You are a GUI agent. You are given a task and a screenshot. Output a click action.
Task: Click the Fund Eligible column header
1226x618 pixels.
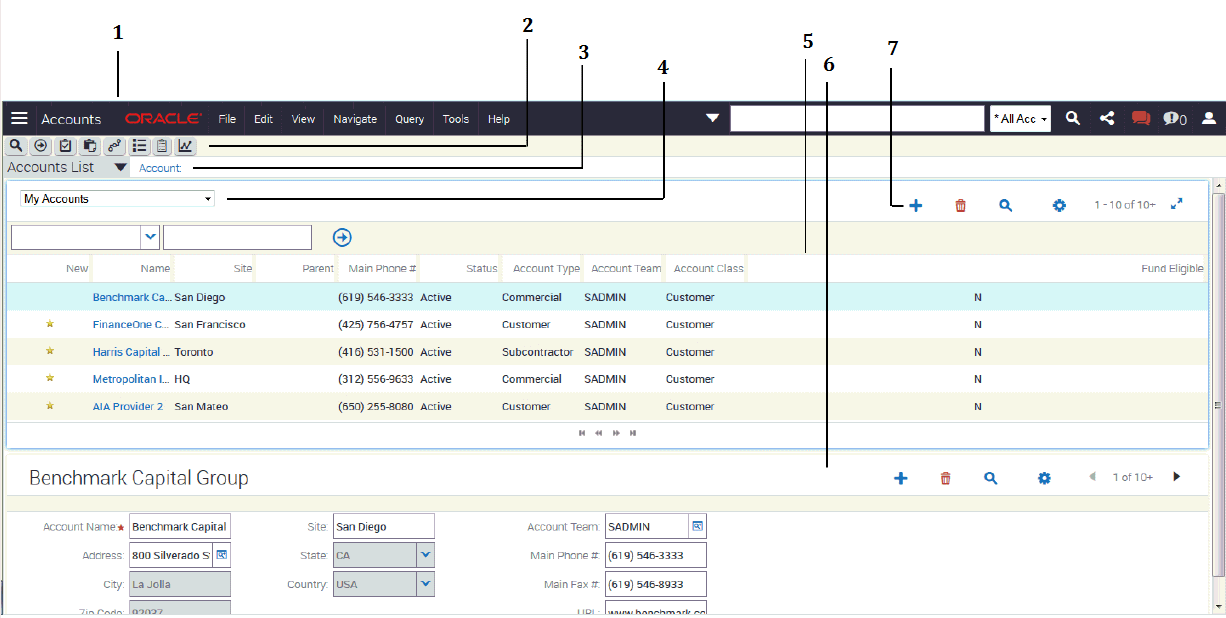1172,268
